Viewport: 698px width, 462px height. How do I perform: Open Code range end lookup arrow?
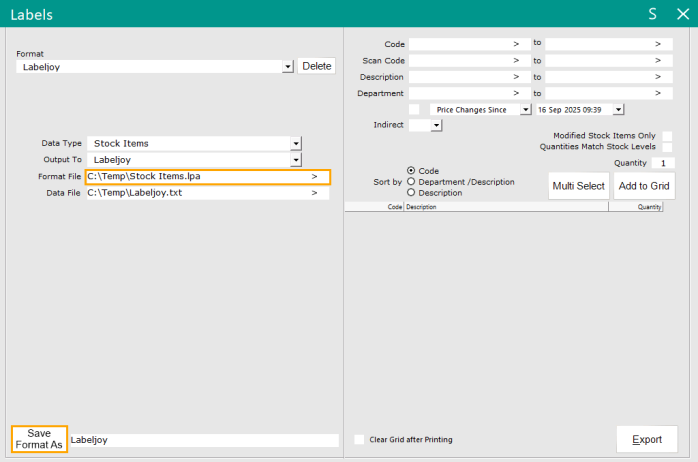point(657,44)
